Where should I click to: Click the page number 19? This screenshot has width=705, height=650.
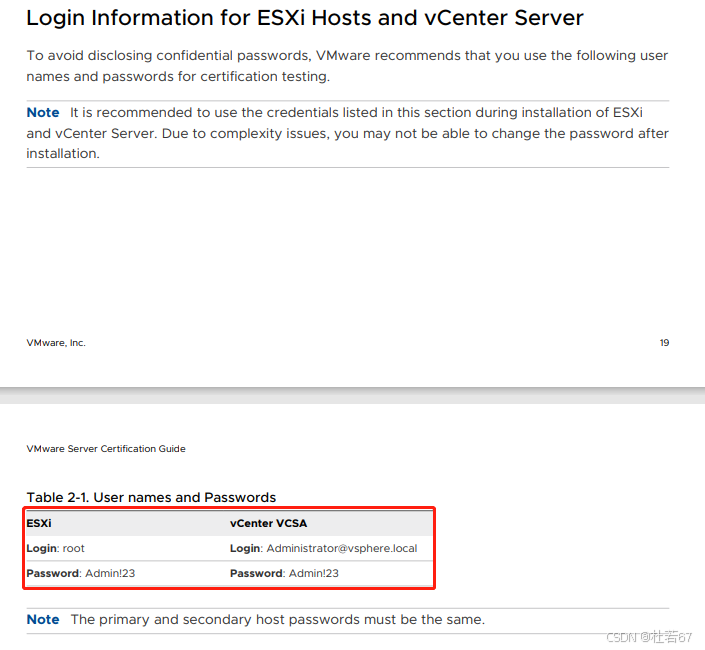click(x=664, y=343)
